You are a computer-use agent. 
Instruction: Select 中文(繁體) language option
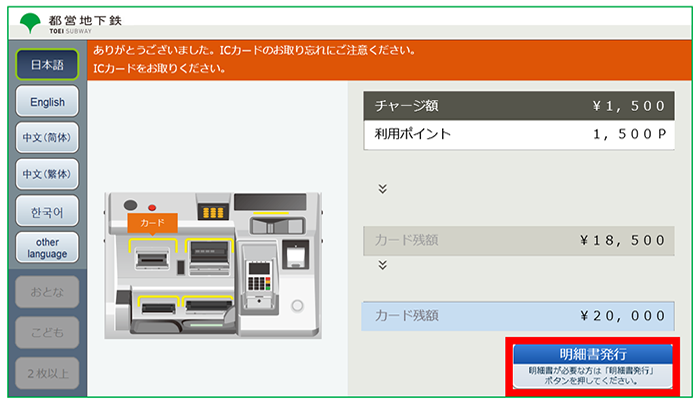pyautogui.click(x=47, y=175)
